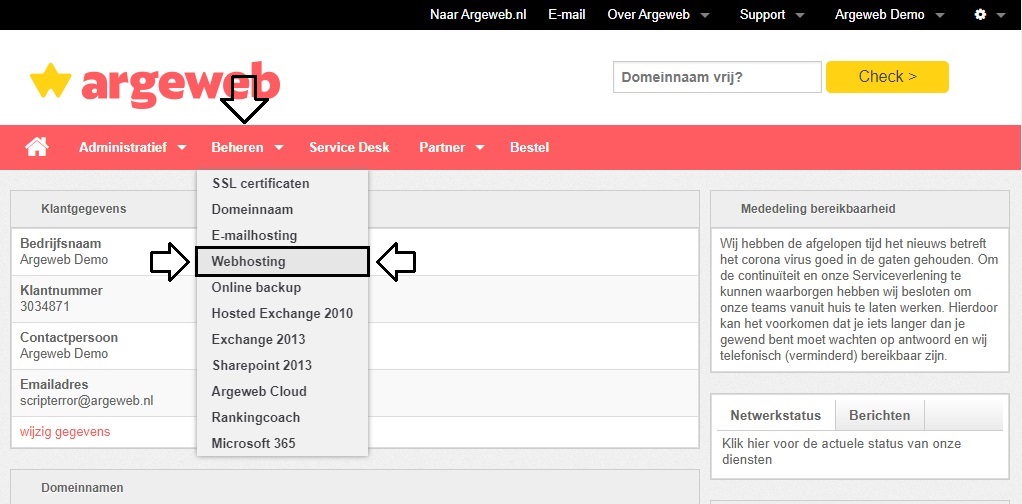This screenshot has height=504, width=1022.
Task: Click the wijzig gegevens link
Action: tap(65, 432)
